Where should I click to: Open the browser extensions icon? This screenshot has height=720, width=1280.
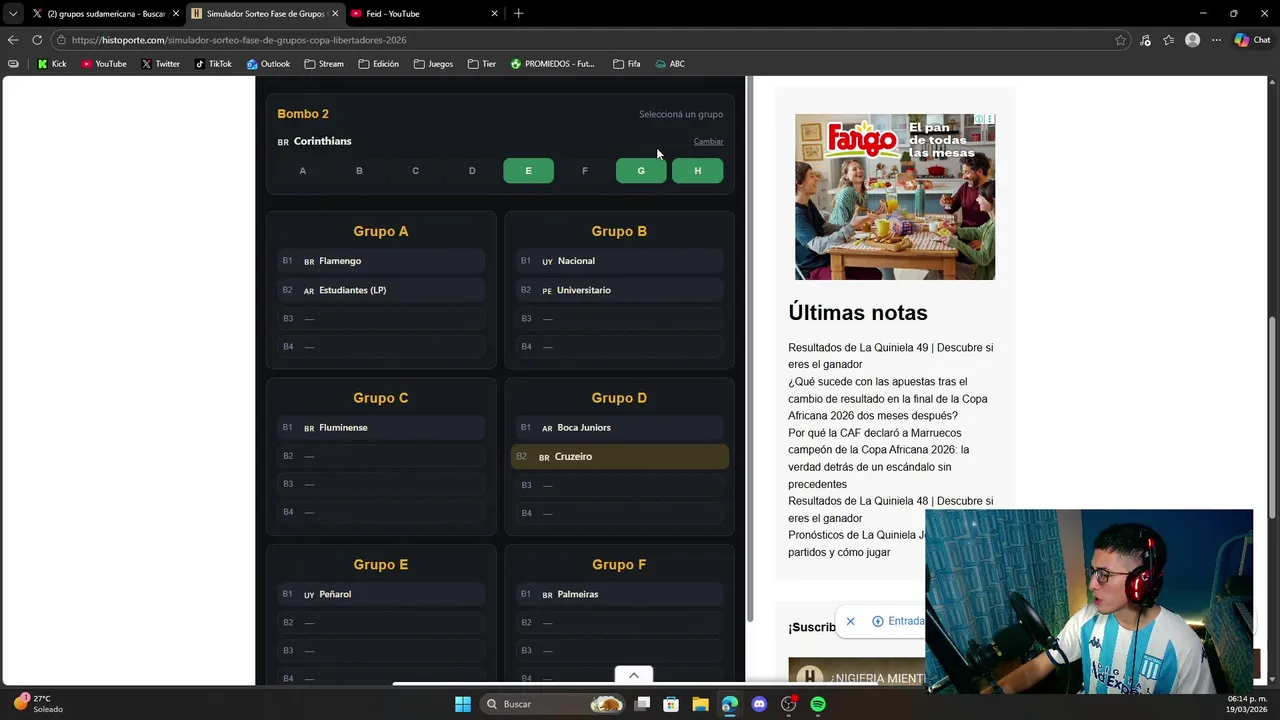coord(1145,40)
